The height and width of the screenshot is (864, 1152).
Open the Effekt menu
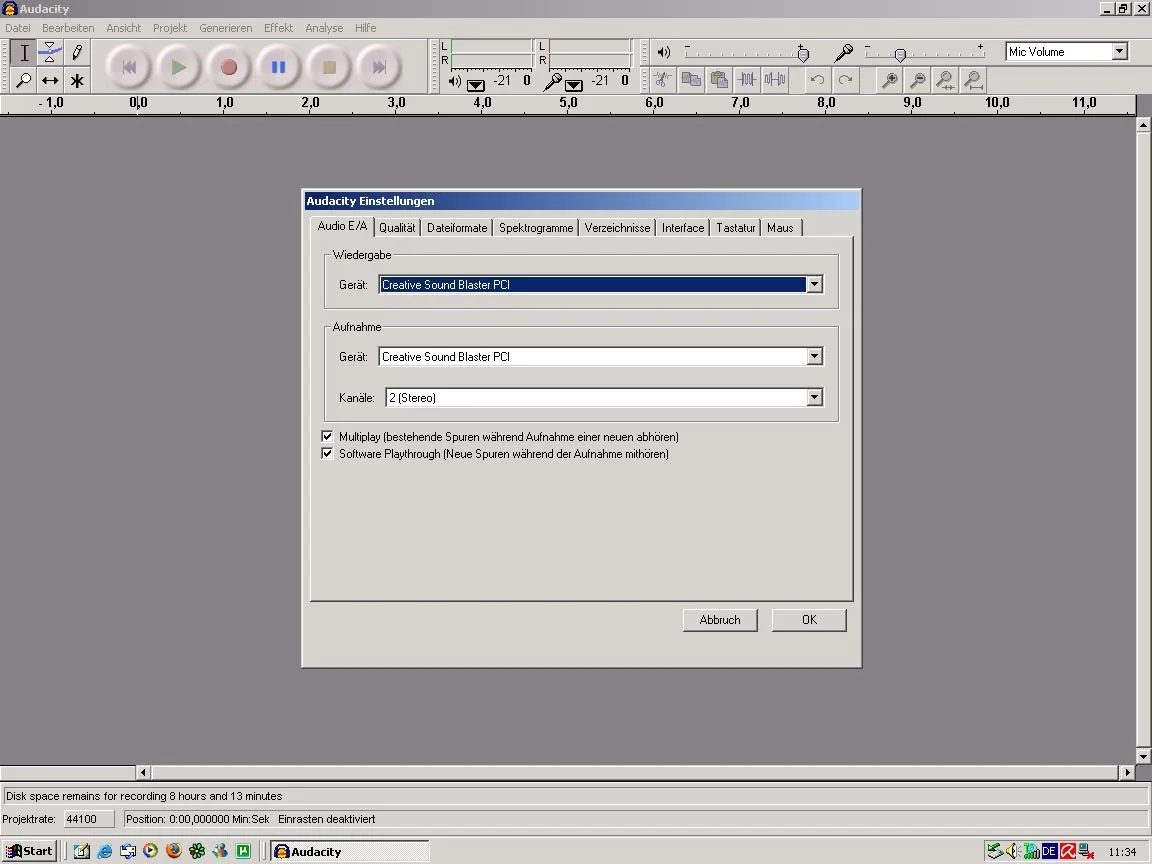278,28
